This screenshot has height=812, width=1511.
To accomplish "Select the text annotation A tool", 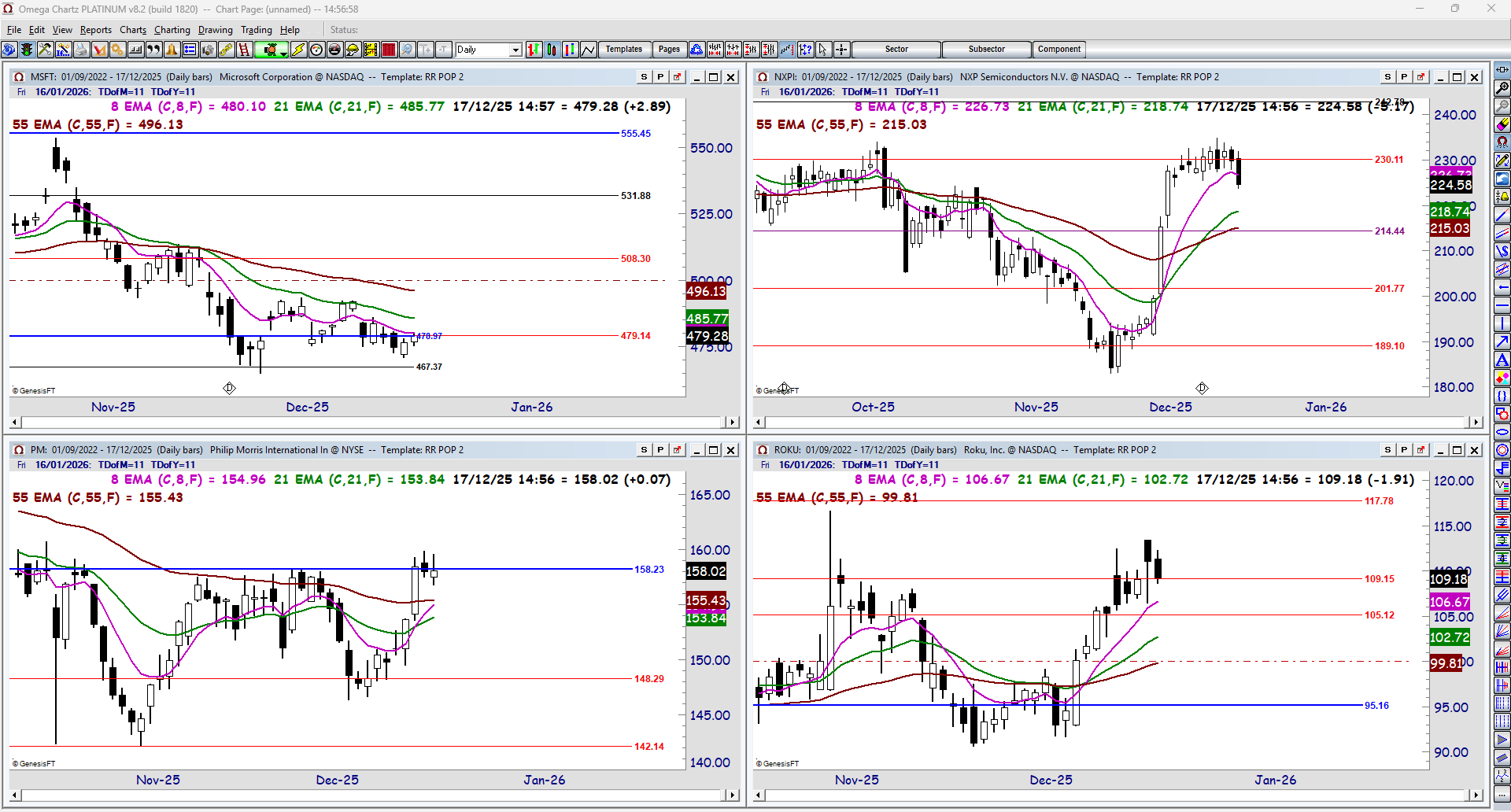I will coord(1502,360).
